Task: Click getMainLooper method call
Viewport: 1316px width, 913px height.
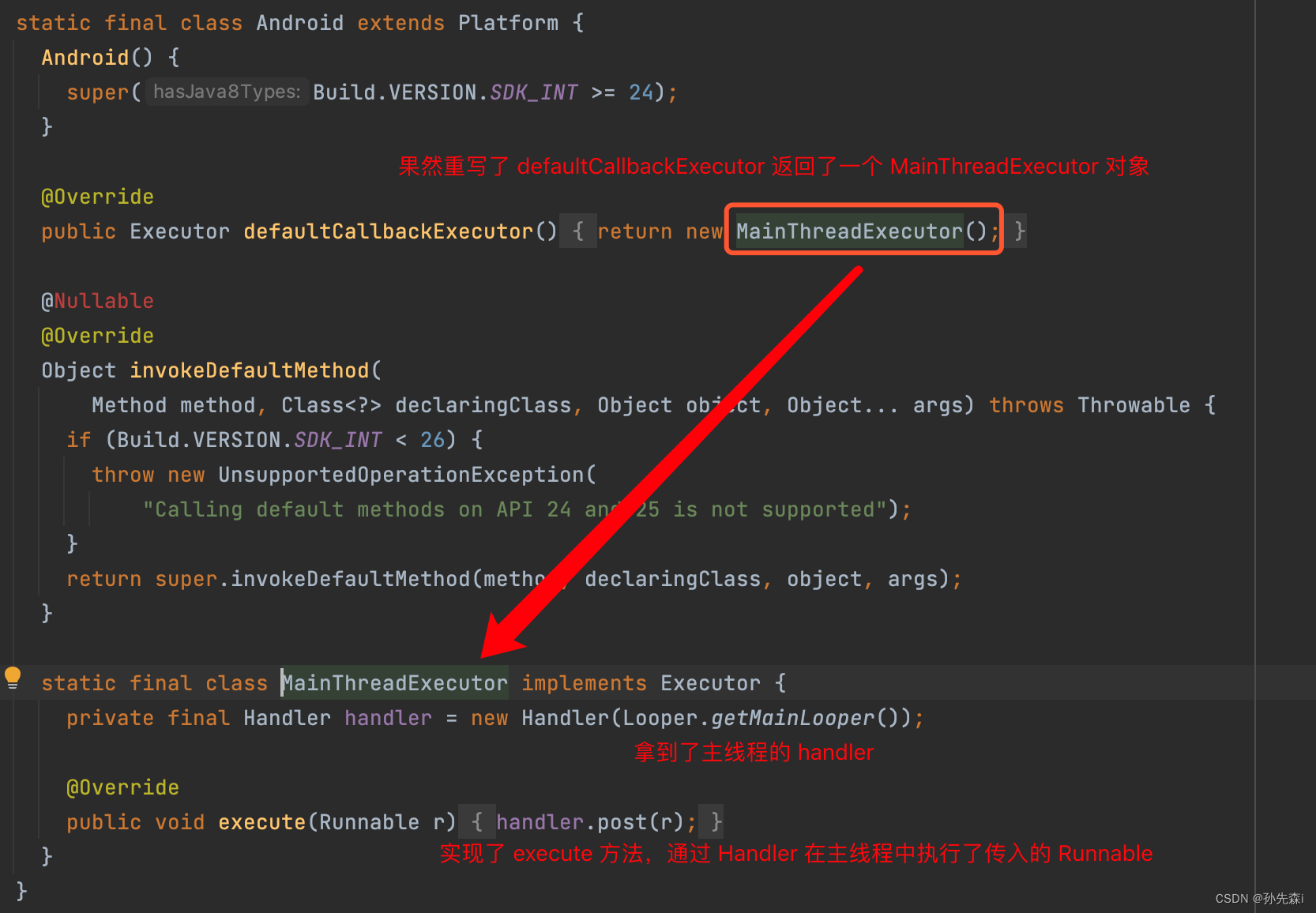Action: 793,718
